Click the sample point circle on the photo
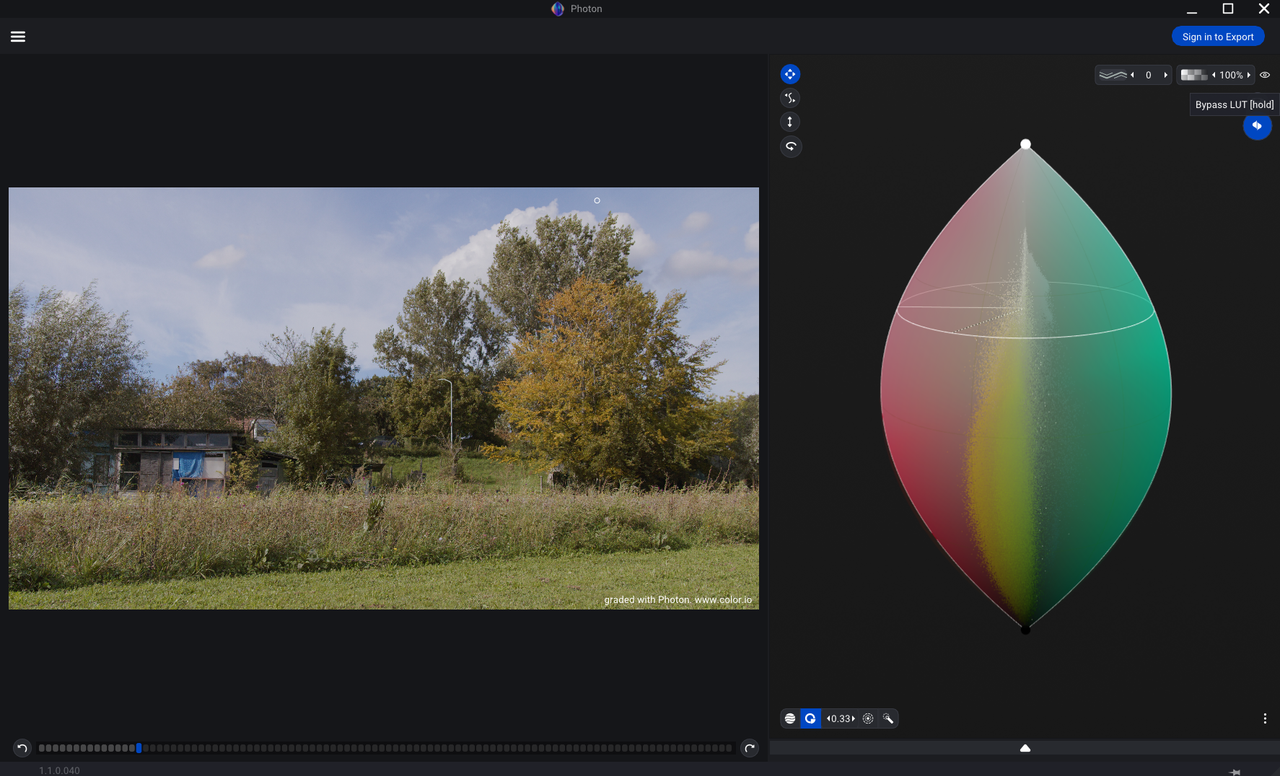The height and width of the screenshot is (776, 1280). tap(597, 200)
